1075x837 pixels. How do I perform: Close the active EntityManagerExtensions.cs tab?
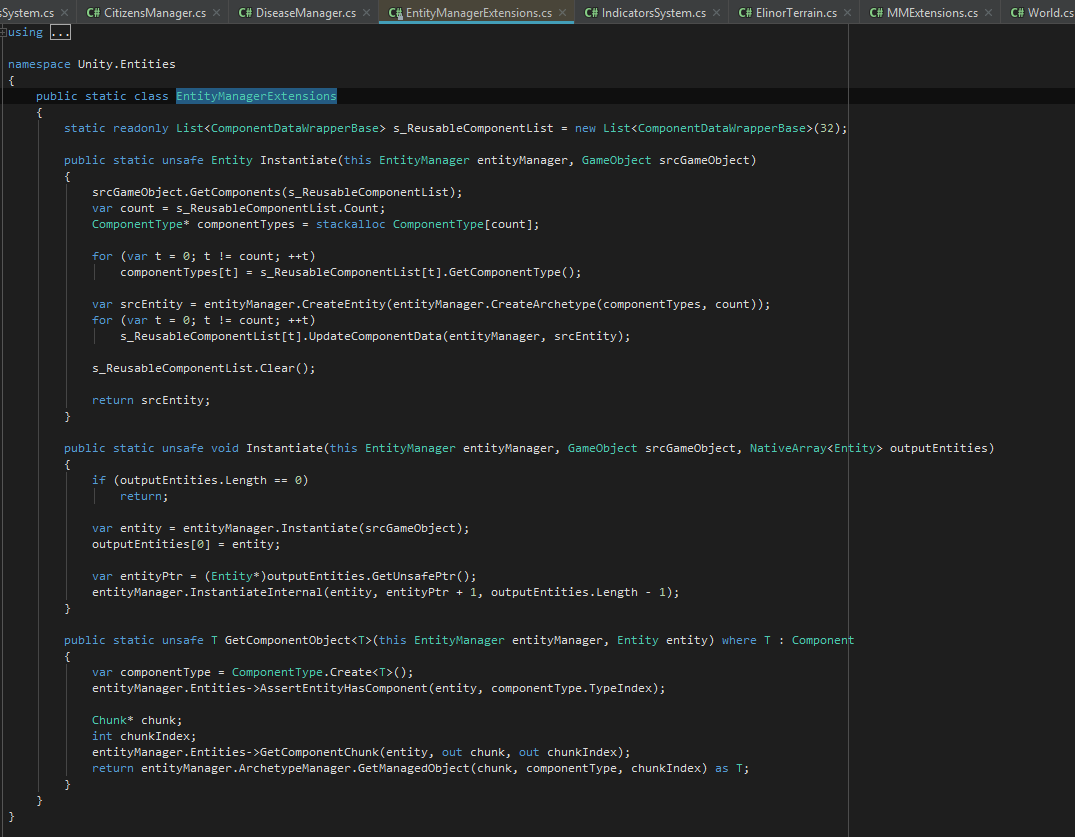coord(563,12)
